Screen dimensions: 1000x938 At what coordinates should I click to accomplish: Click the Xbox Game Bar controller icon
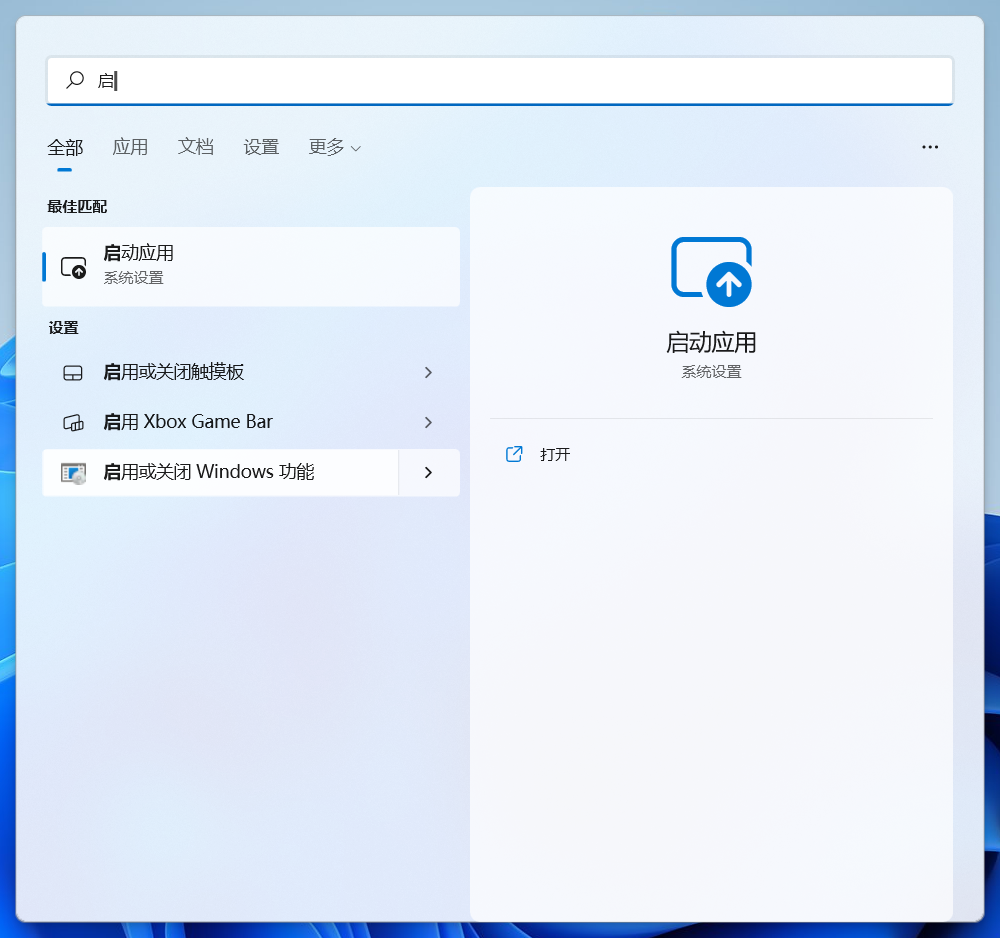click(71, 422)
